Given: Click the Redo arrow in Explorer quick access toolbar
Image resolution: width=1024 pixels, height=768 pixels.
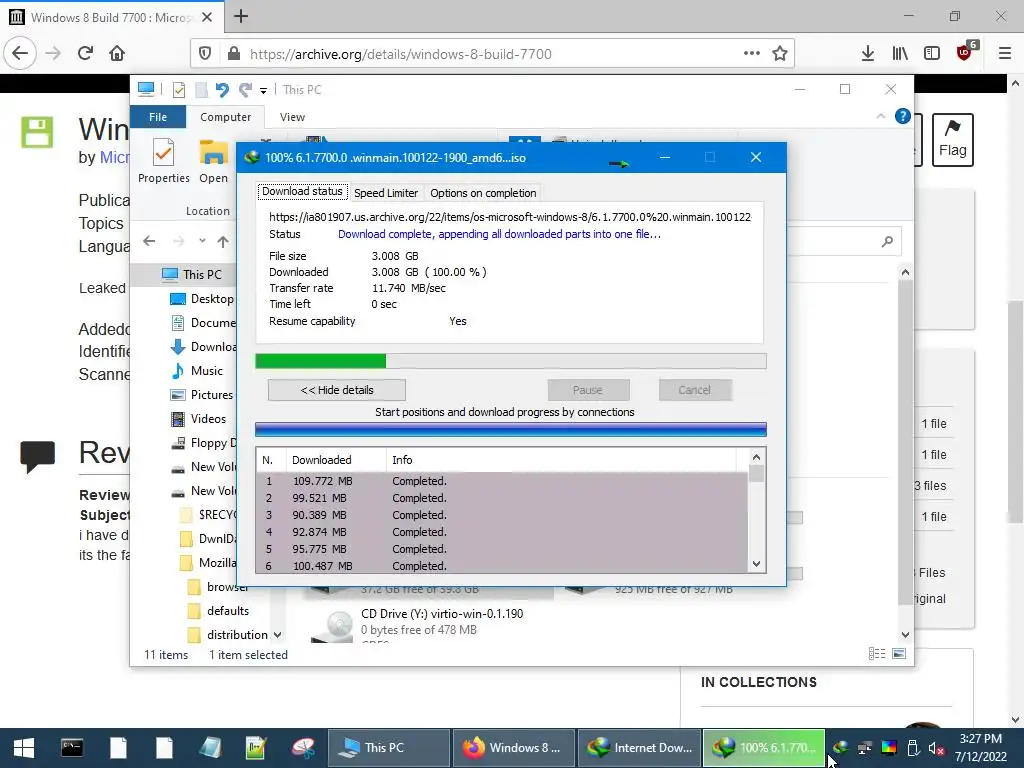Looking at the screenshot, I should [246, 89].
